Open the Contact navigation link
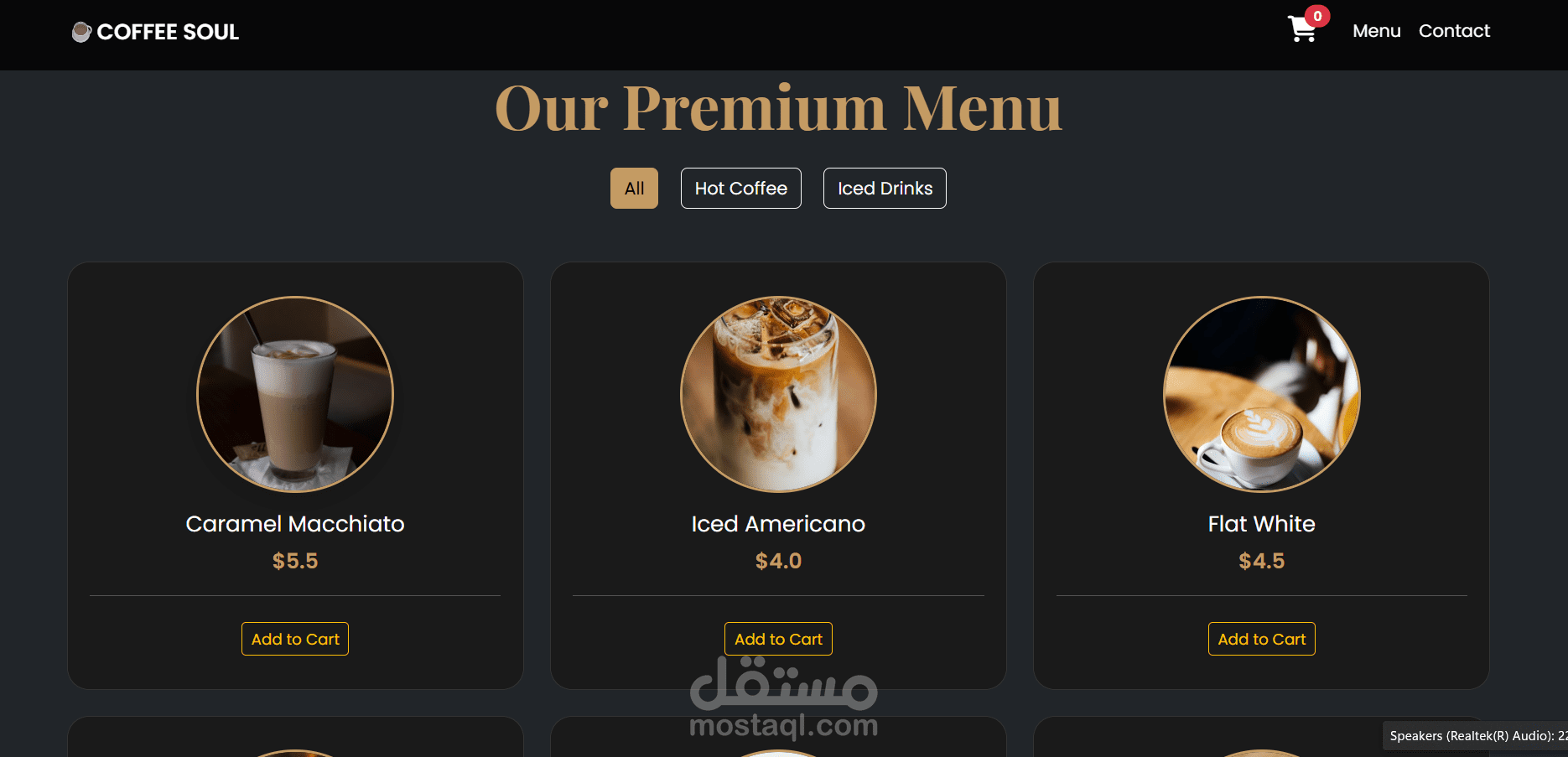Image resolution: width=1568 pixels, height=757 pixels. (1454, 31)
